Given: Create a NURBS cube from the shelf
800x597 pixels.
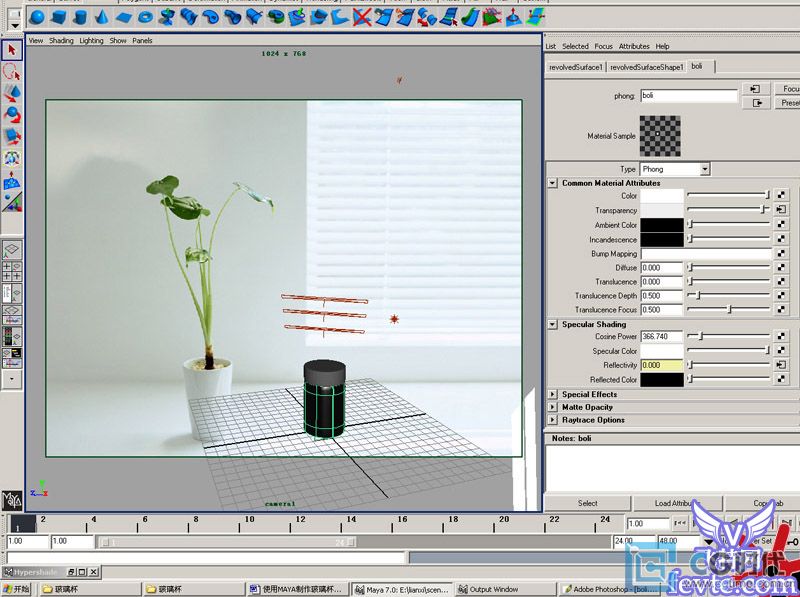Looking at the screenshot, I should [x=59, y=18].
